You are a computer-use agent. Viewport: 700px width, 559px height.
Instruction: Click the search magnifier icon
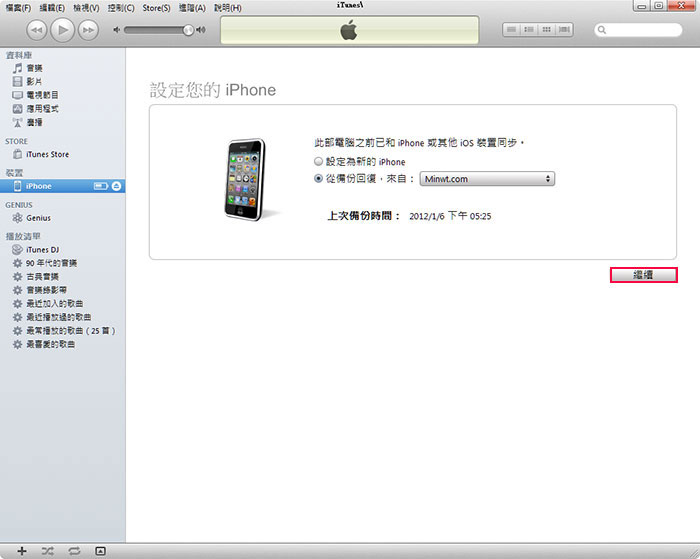tap(602, 30)
